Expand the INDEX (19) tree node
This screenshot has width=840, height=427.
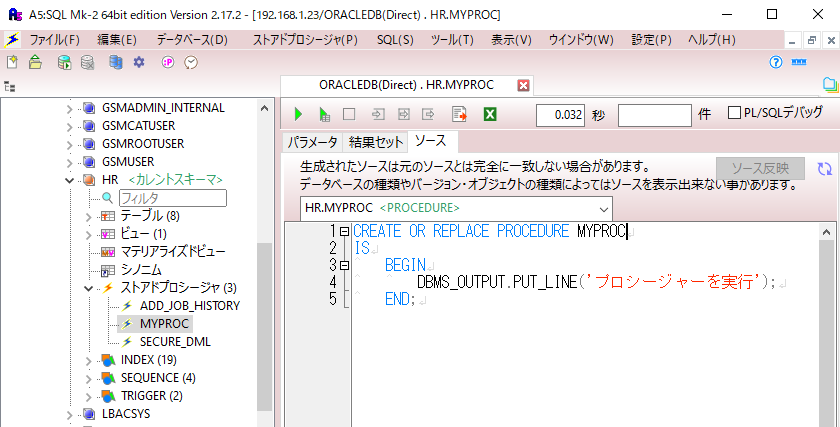click(x=88, y=360)
